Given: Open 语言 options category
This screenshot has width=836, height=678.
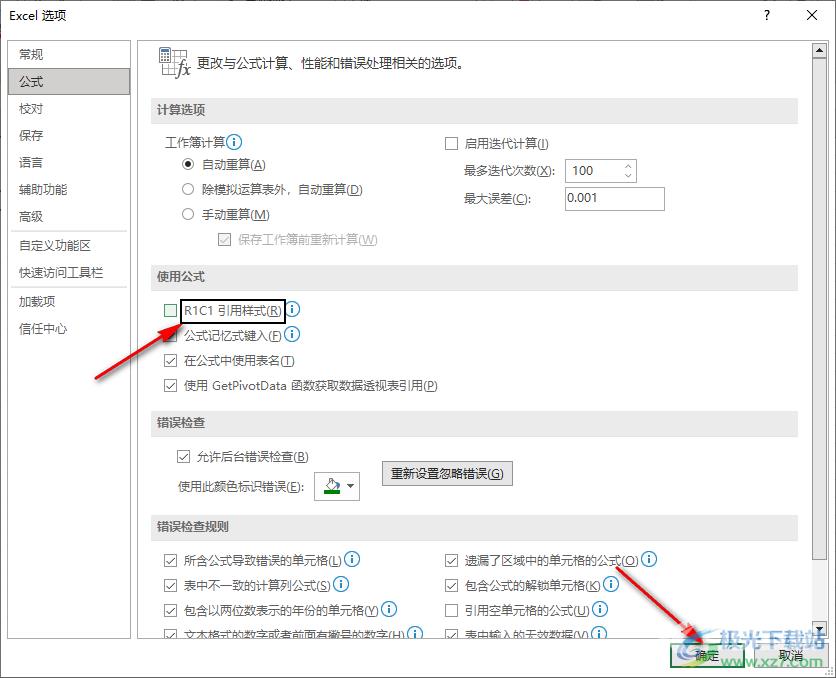Looking at the screenshot, I should 69,163.
